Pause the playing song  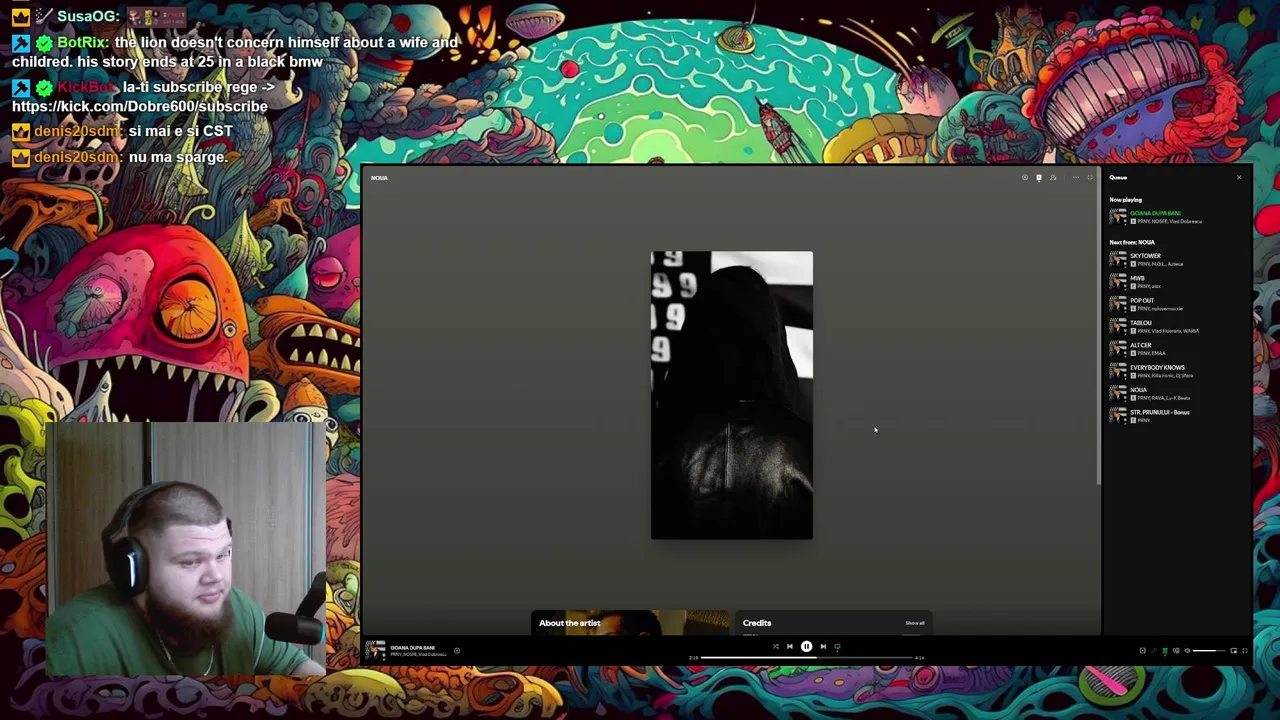[806, 646]
